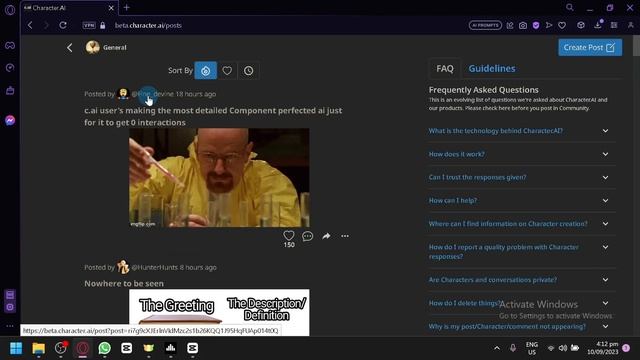
Task: Open the first post author's profile avatar
Action: pyautogui.click(x=123, y=93)
